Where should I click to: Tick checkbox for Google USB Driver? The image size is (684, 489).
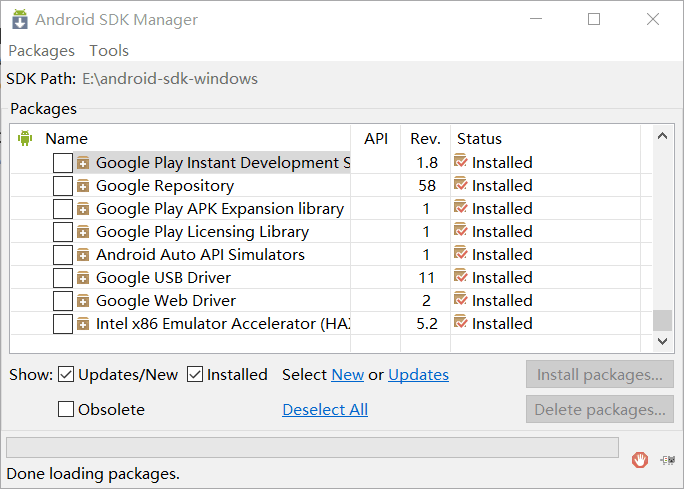pos(63,278)
